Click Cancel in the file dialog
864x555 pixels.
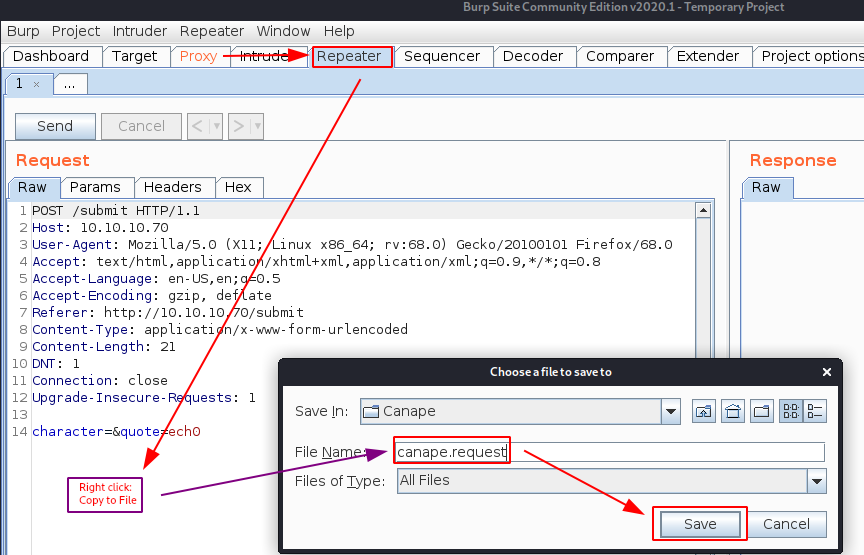coord(786,524)
